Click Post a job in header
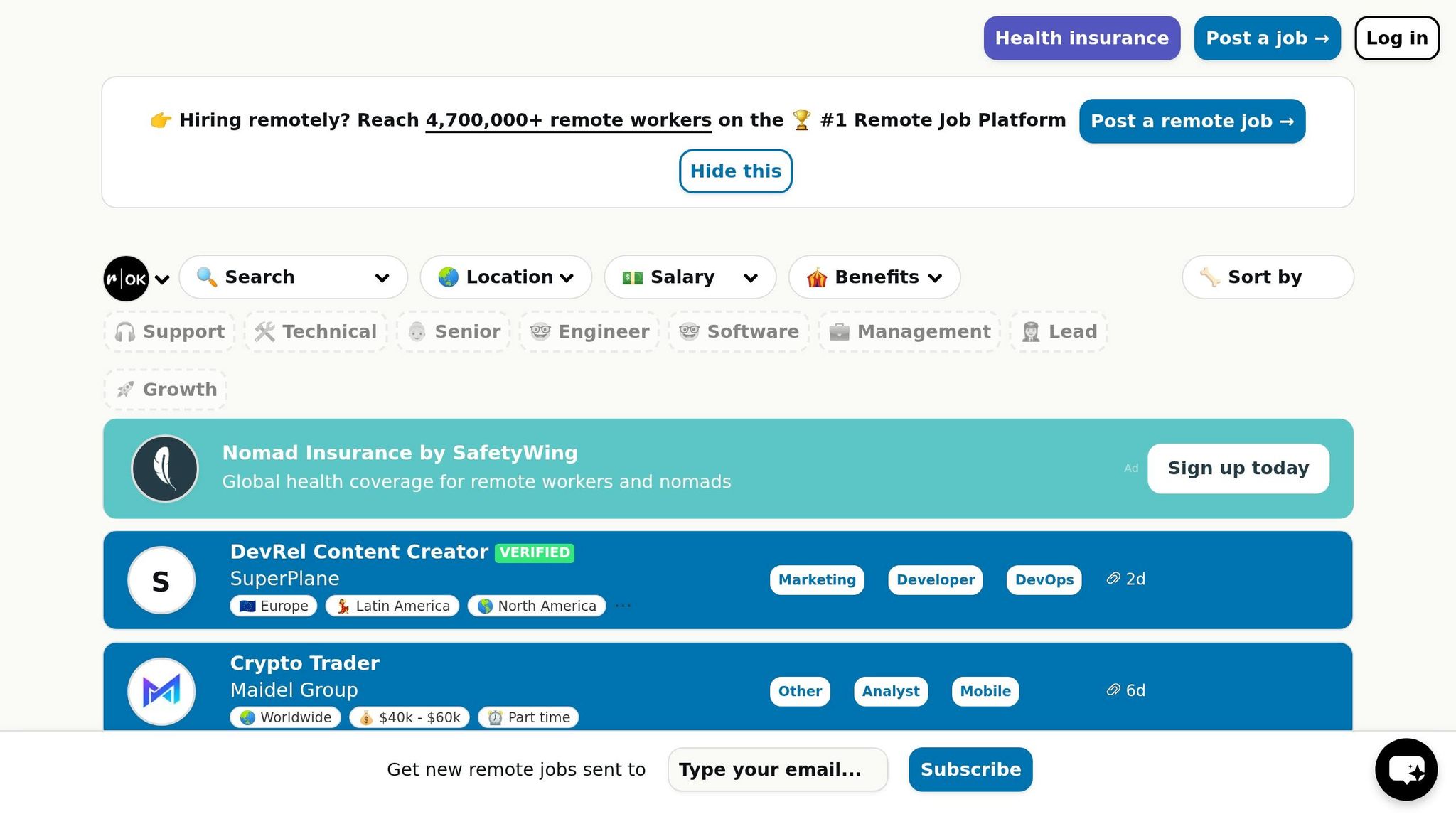Image resolution: width=1456 pixels, height=819 pixels. (x=1268, y=38)
